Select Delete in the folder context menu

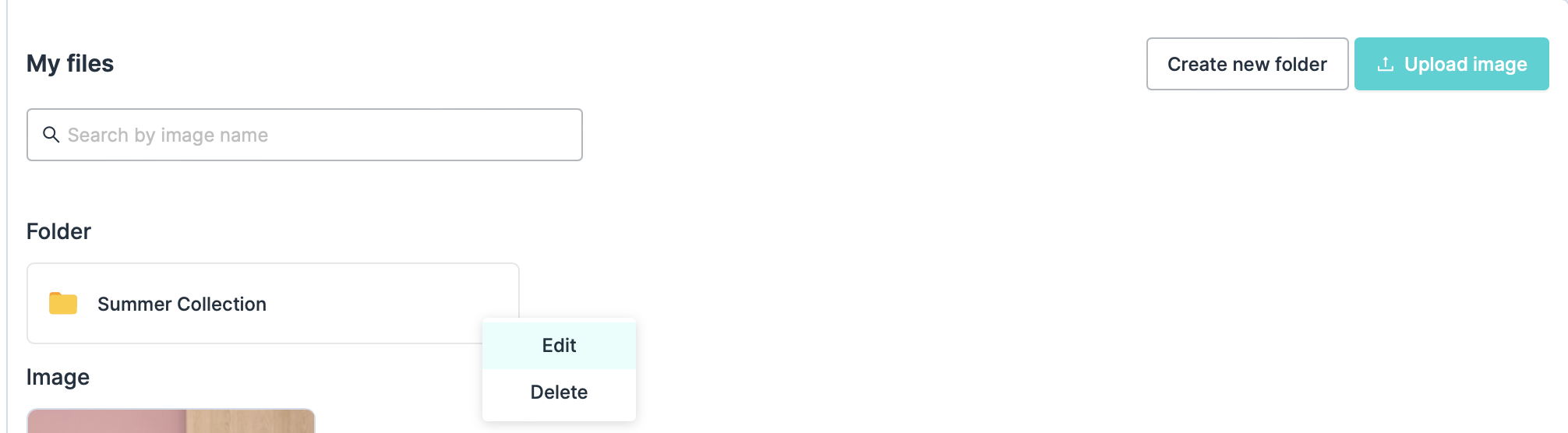[x=559, y=393]
